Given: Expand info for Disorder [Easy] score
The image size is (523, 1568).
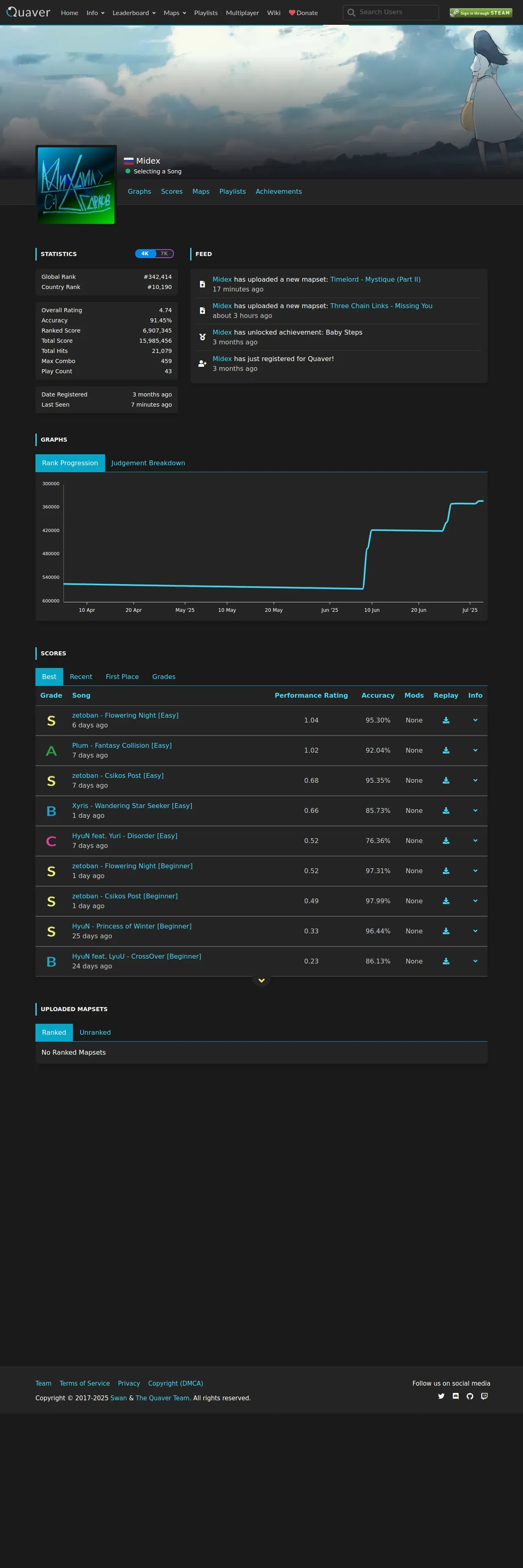Looking at the screenshot, I should point(475,841).
